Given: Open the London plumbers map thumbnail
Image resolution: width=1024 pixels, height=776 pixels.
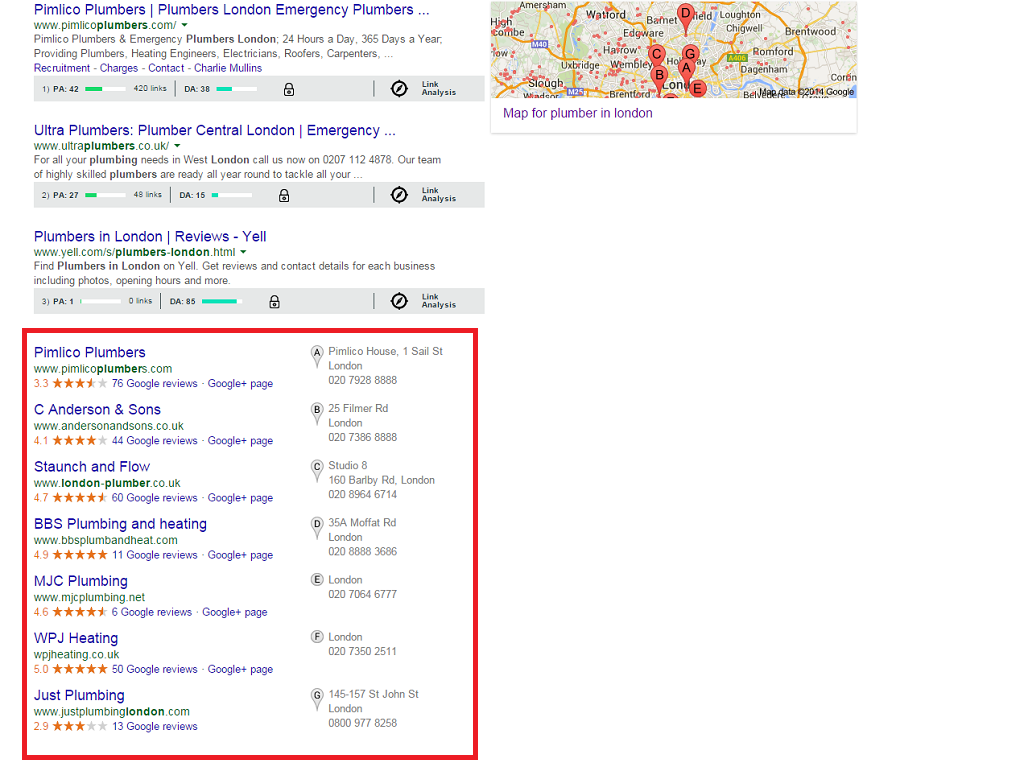Looking at the screenshot, I should click(x=673, y=50).
